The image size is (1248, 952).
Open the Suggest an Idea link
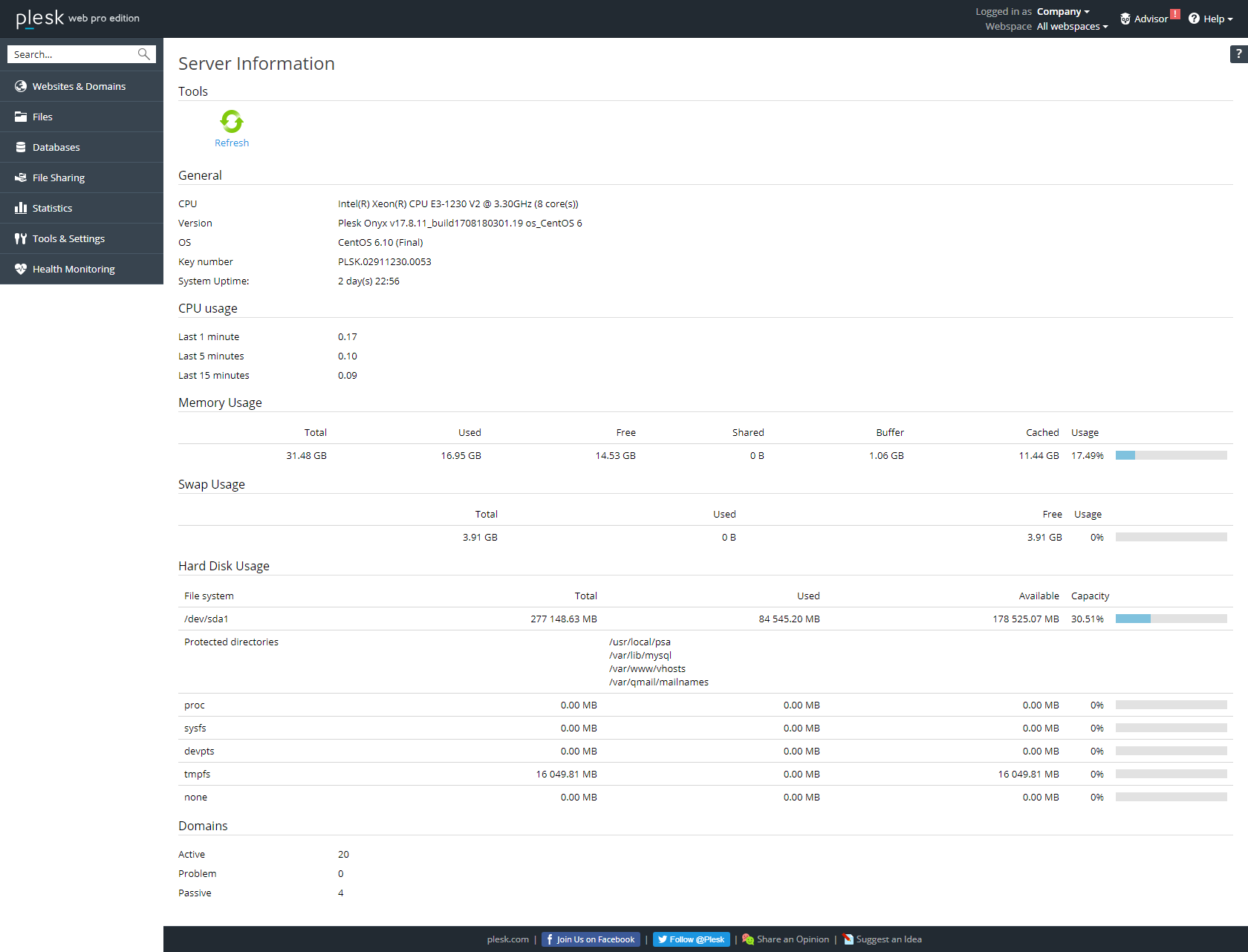[x=883, y=939]
